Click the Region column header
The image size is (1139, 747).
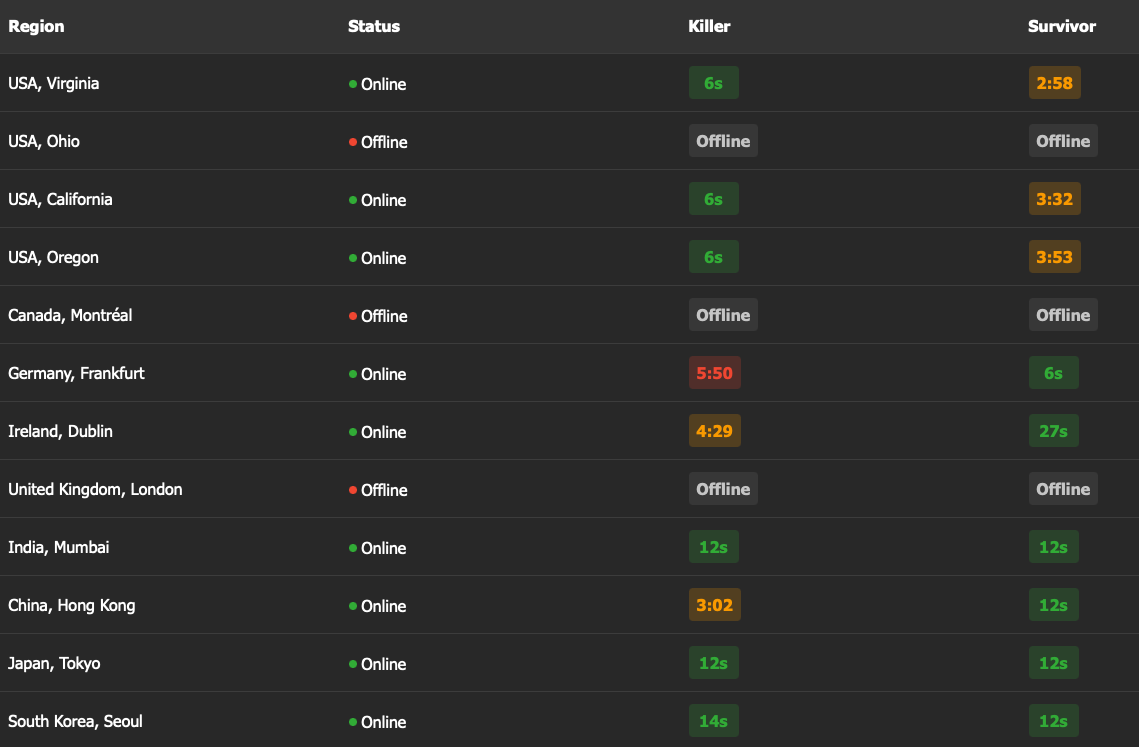36,26
